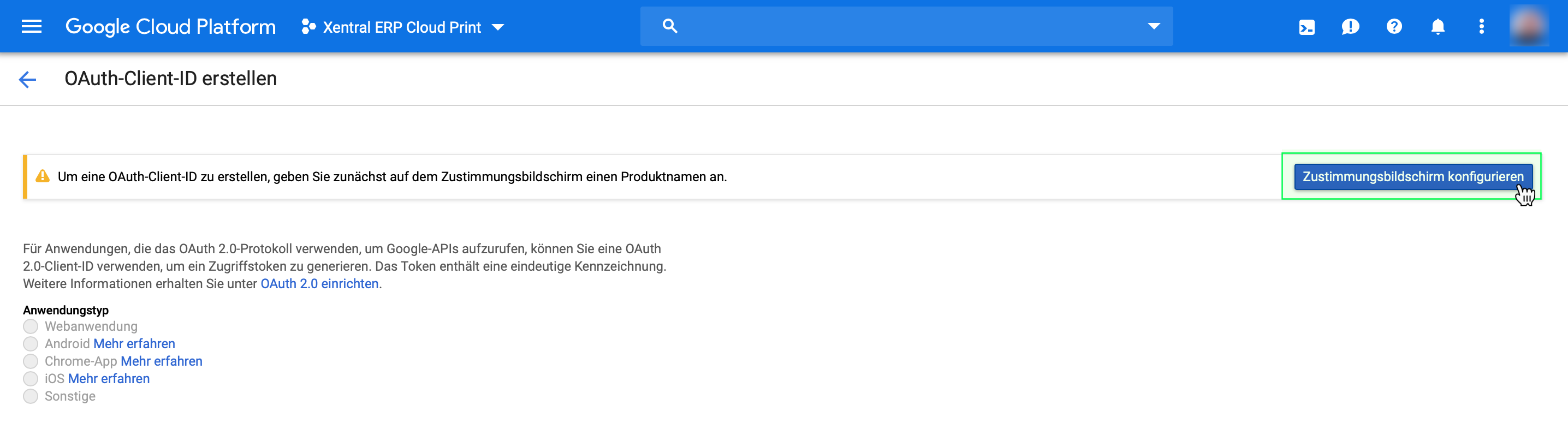Image resolution: width=1568 pixels, height=423 pixels.
Task: Open the Xentral ERP Cloud Print project dropdown
Action: [403, 27]
